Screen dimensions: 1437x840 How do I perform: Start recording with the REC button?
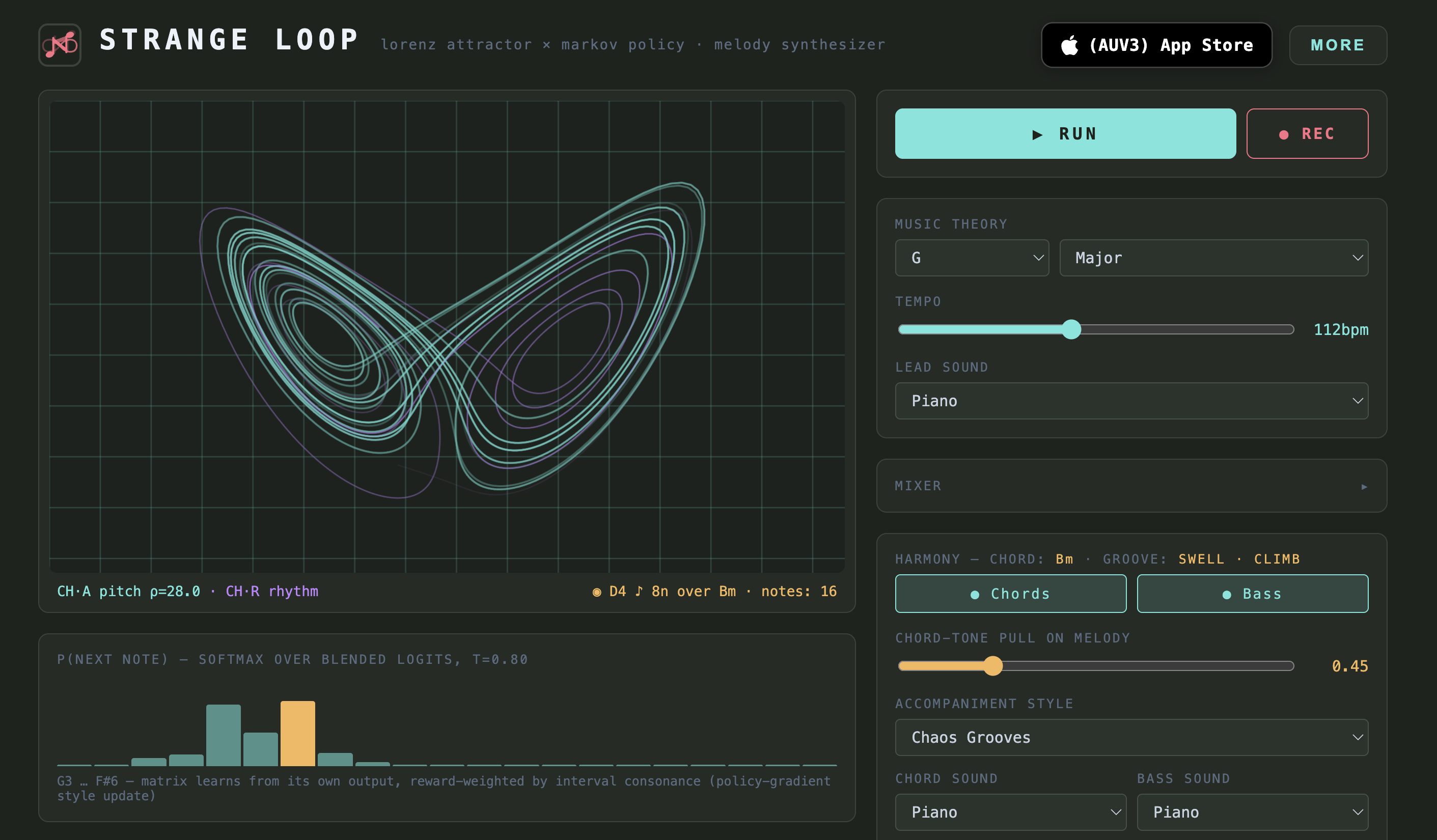[1307, 133]
